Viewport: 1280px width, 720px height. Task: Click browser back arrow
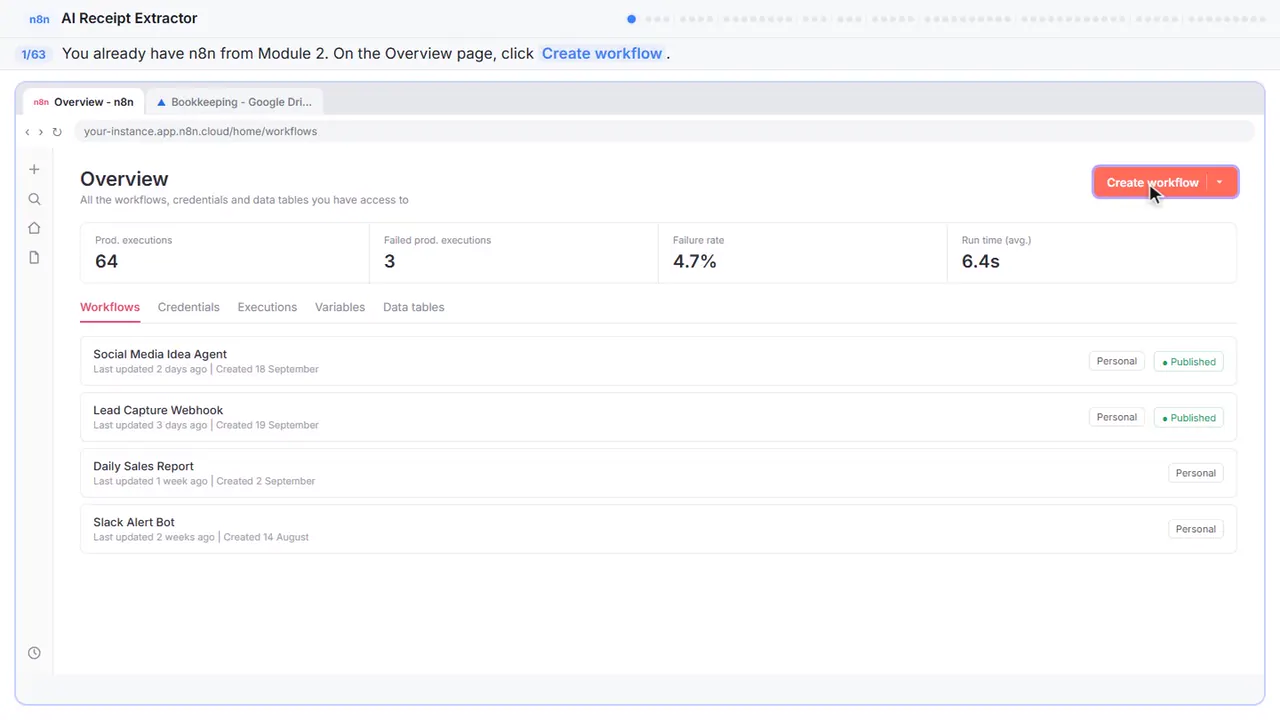point(27,132)
